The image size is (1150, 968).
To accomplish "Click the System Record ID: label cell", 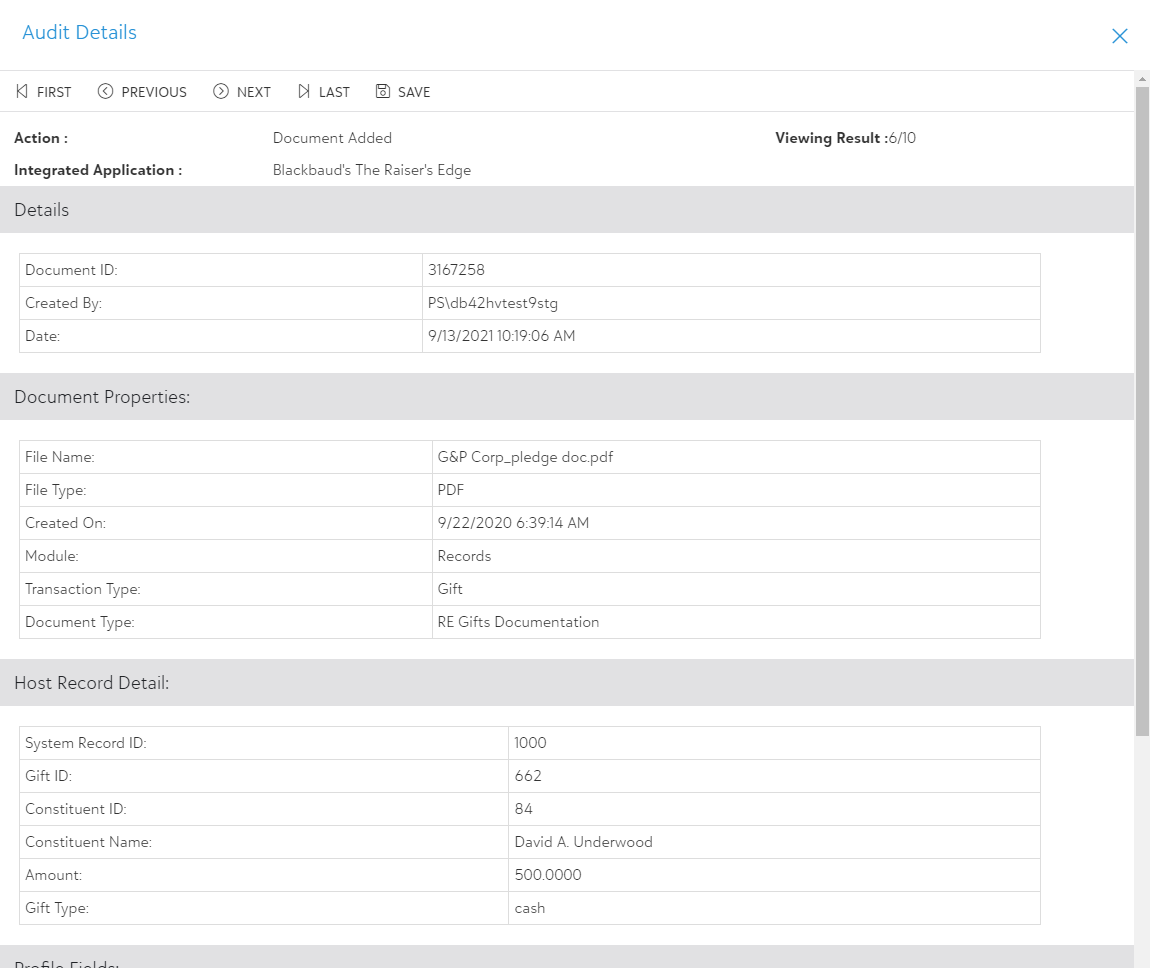I will pos(264,743).
